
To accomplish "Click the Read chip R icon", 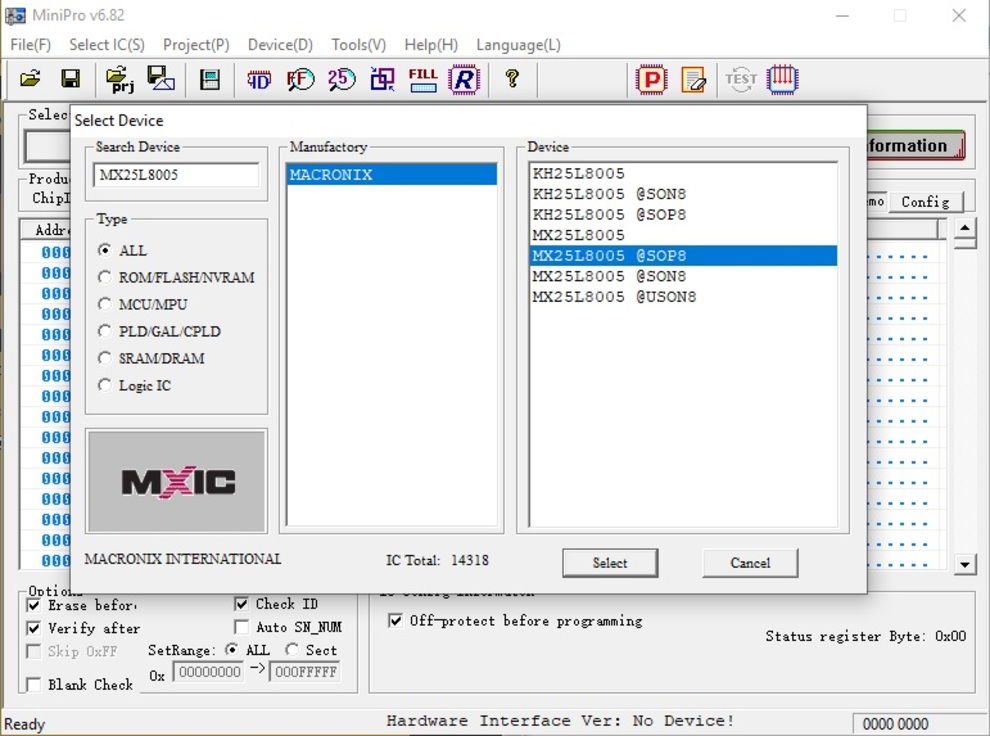I will pyautogui.click(x=464, y=80).
